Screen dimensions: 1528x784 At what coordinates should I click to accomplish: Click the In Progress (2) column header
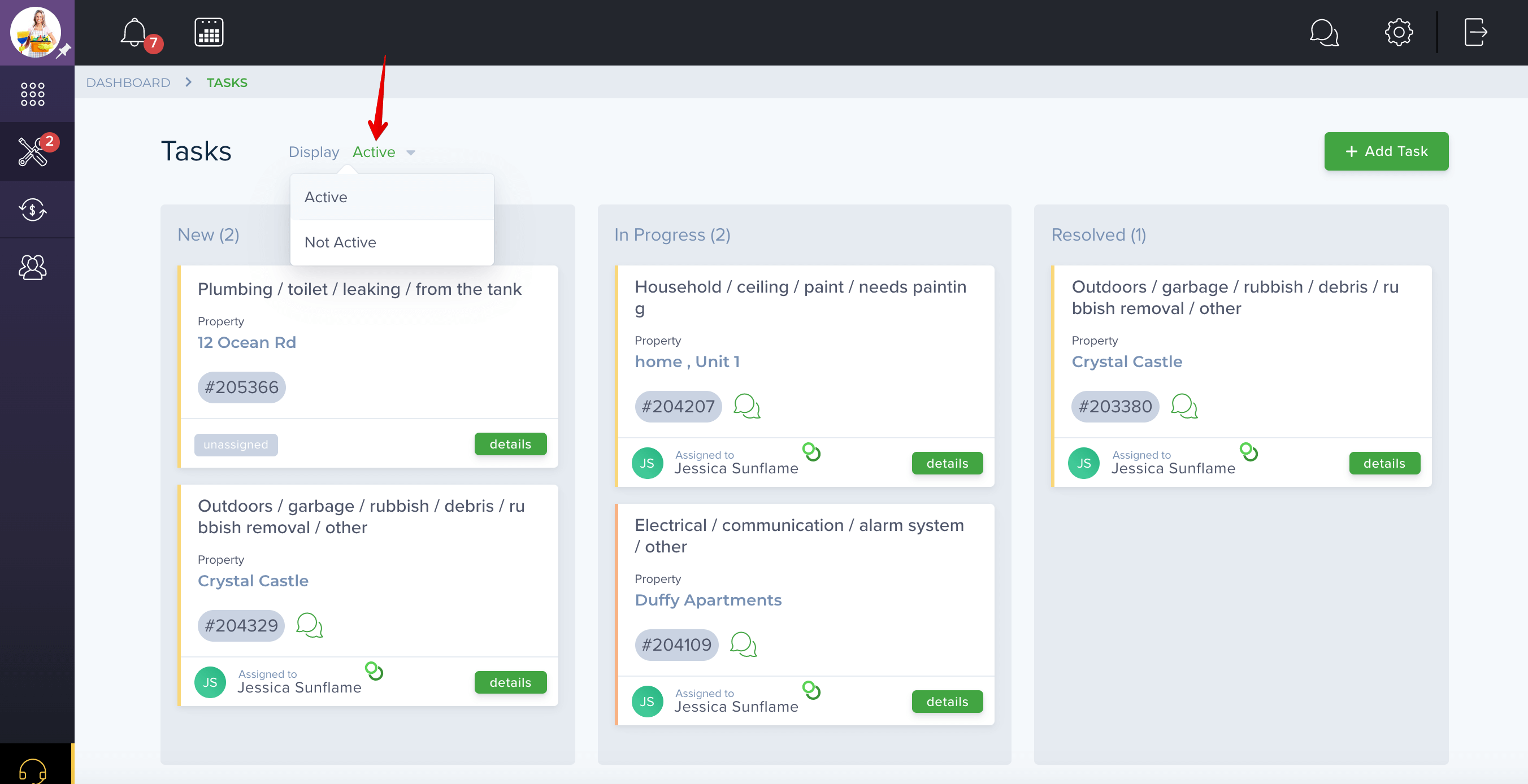tap(672, 235)
